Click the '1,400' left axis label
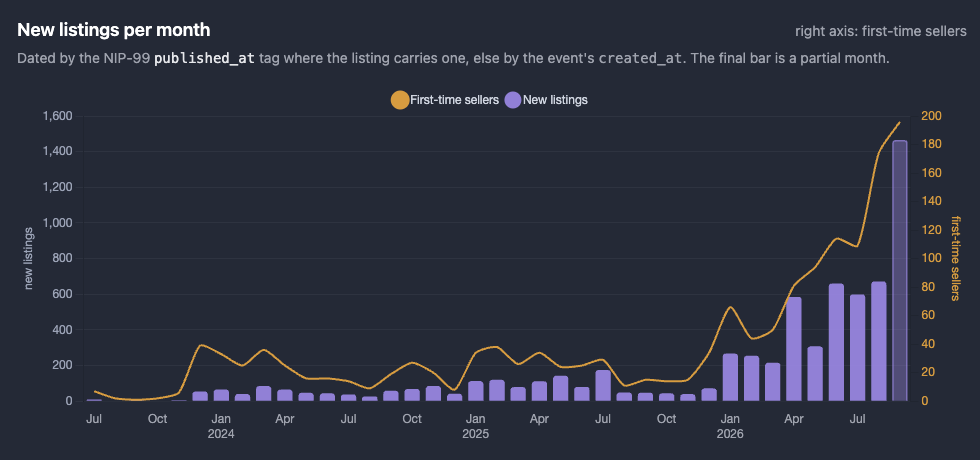This screenshot has width=980, height=460. [x=58, y=152]
